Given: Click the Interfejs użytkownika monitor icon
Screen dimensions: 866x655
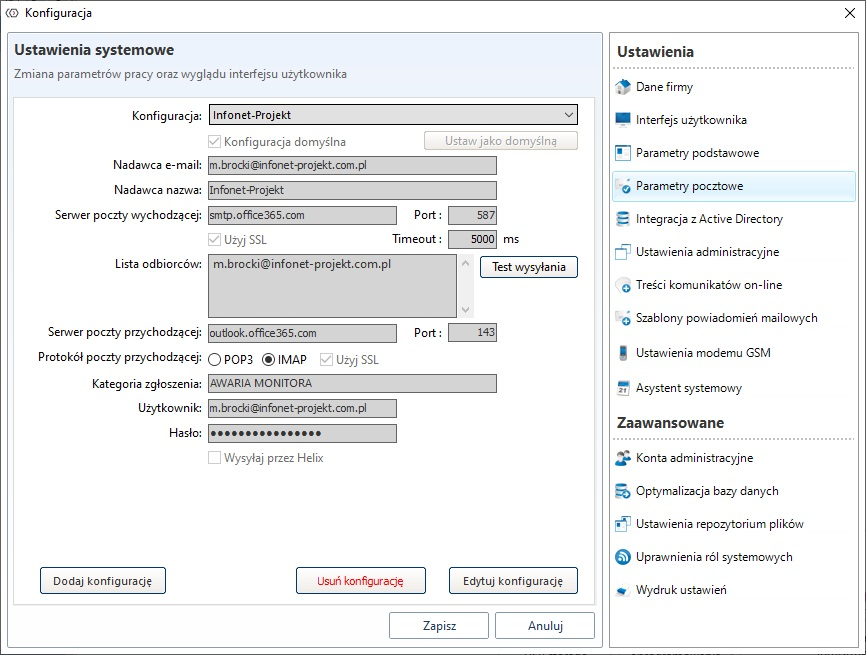Looking at the screenshot, I should point(623,120).
